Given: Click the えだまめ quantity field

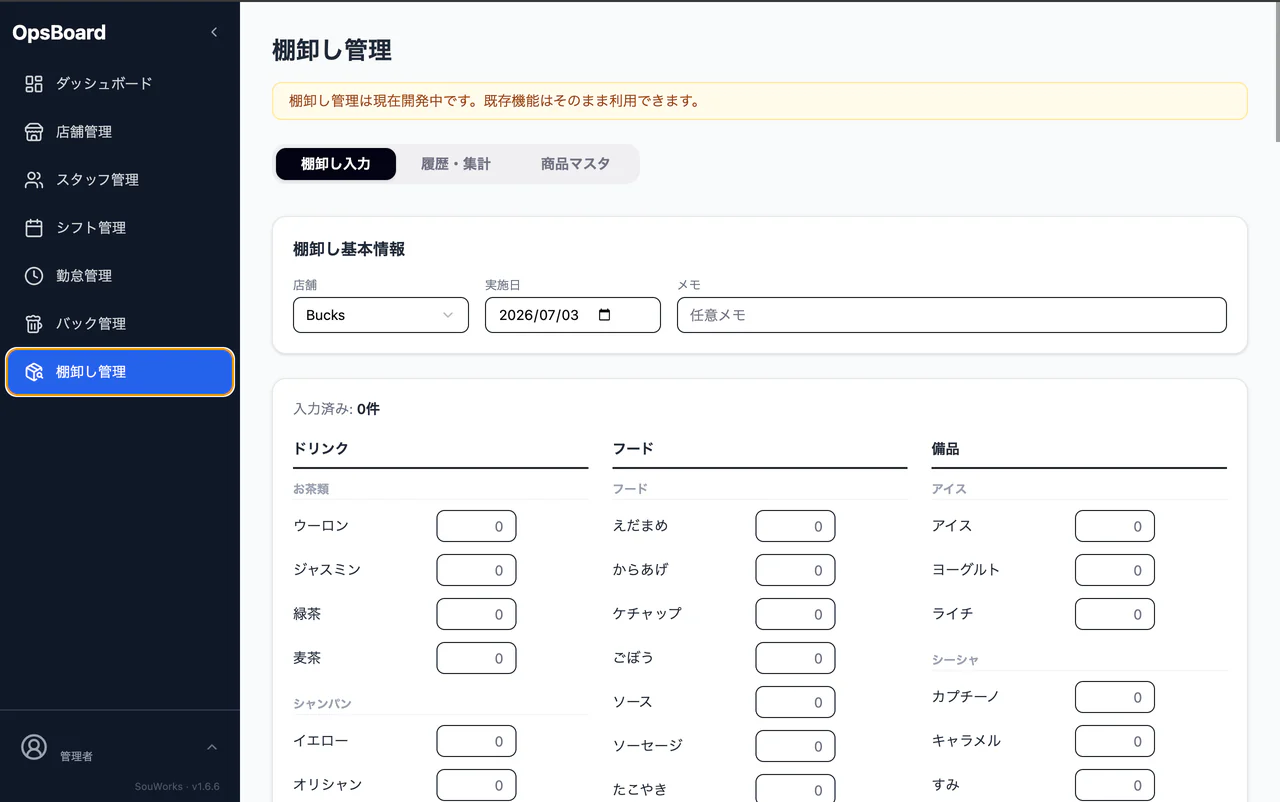Looking at the screenshot, I should 796,526.
